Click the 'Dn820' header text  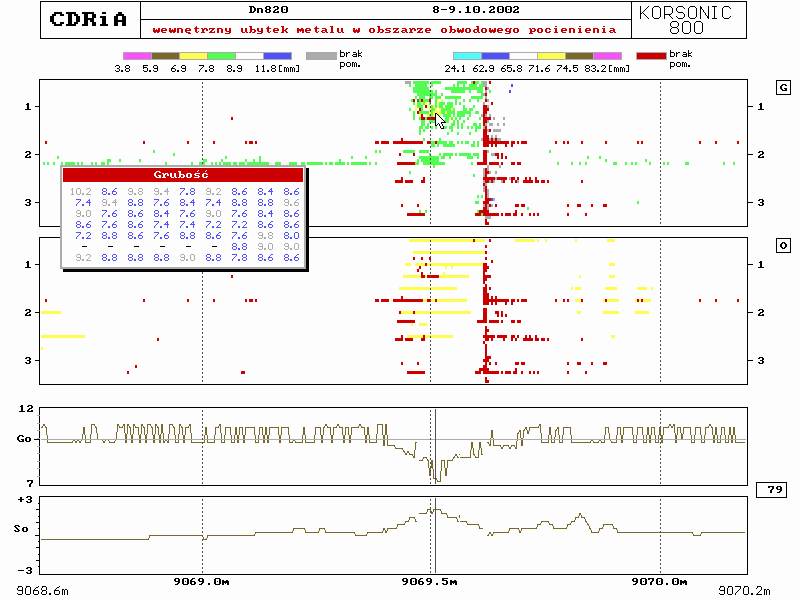pyautogui.click(x=268, y=10)
